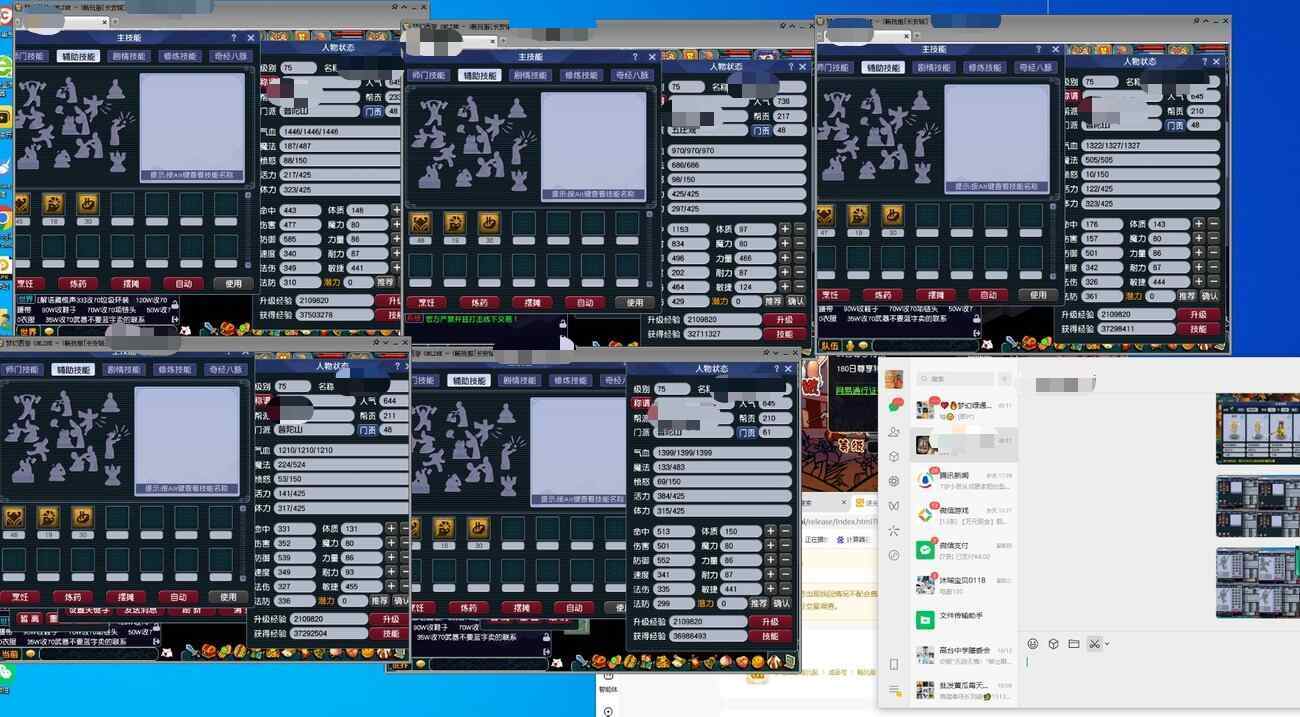This screenshot has width=1300, height=717.
Task: Click the cube icon in WeChat input toolbar
Action: point(1053,643)
